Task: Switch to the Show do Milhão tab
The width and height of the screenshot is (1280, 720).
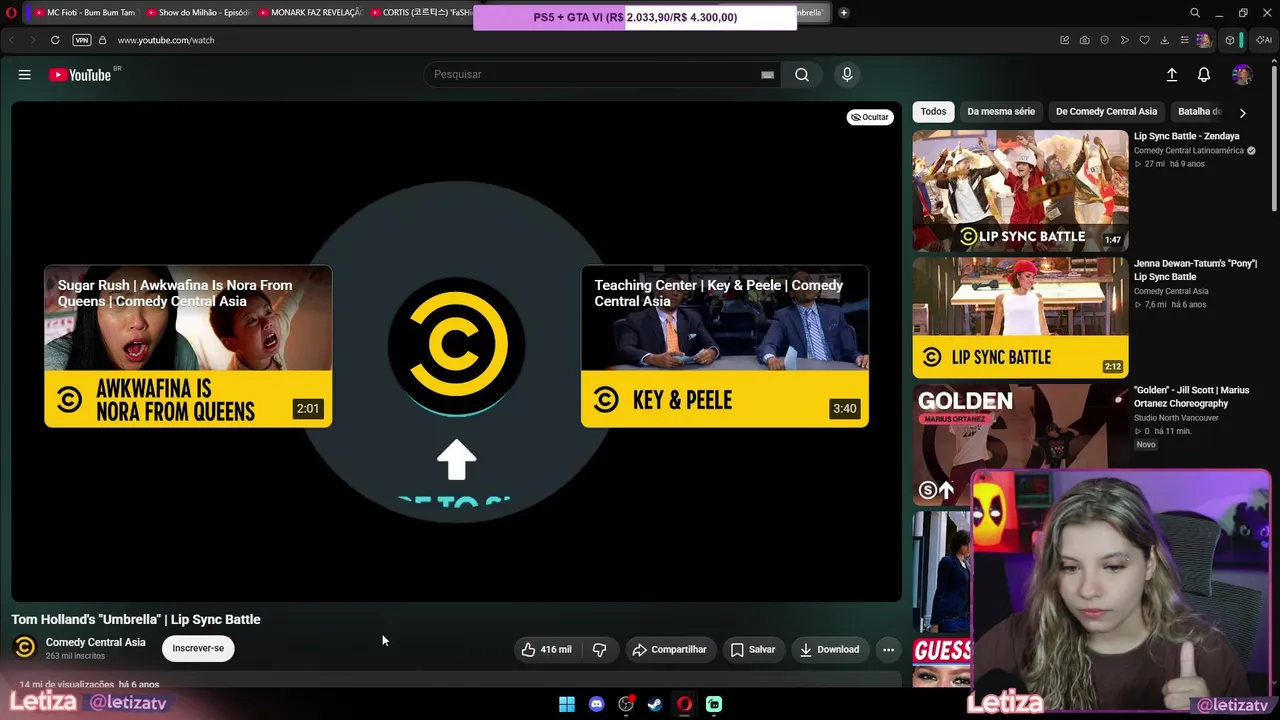Action: click(x=197, y=13)
